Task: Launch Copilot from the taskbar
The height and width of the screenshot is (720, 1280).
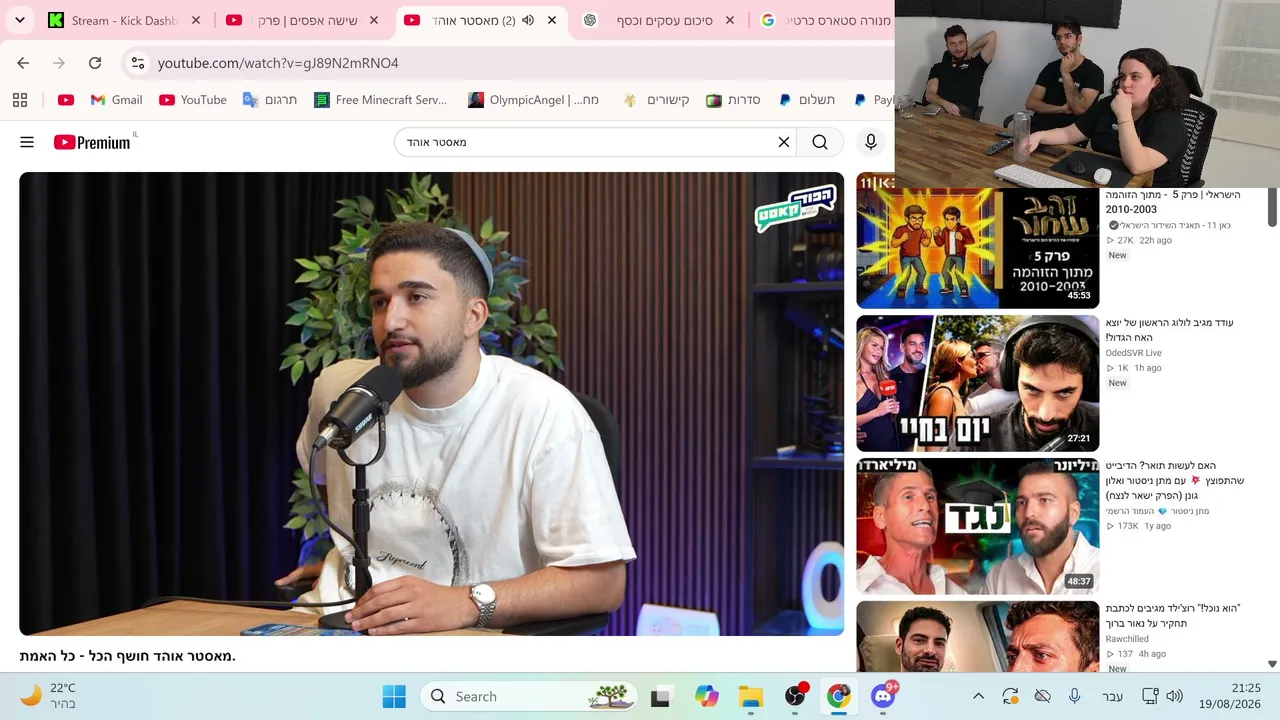Action: (x=707, y=696)
